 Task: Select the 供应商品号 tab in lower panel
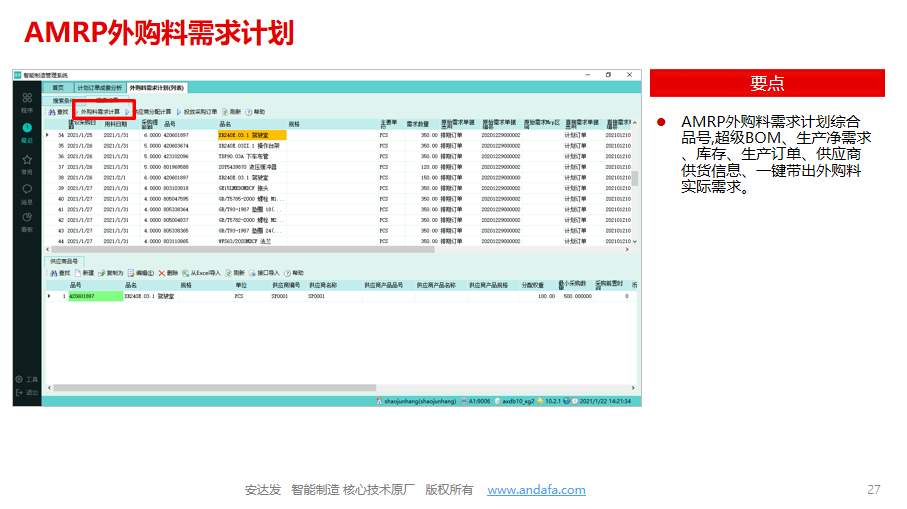coord(65,261)
